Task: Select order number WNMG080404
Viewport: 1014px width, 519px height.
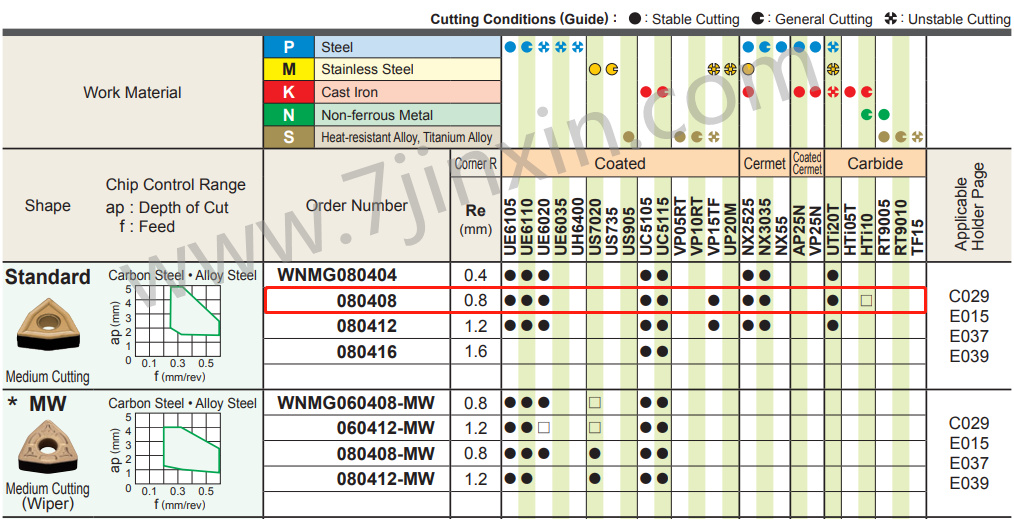Action: point(337,274)
